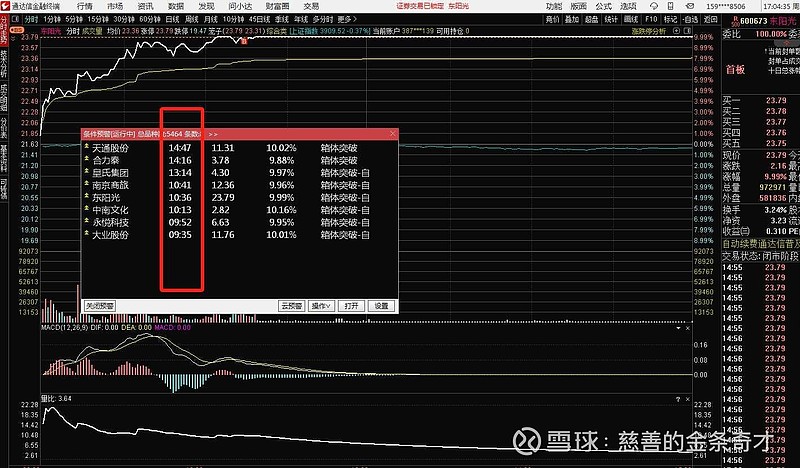Close the 条件预警 alert window

tap(392, 134)
